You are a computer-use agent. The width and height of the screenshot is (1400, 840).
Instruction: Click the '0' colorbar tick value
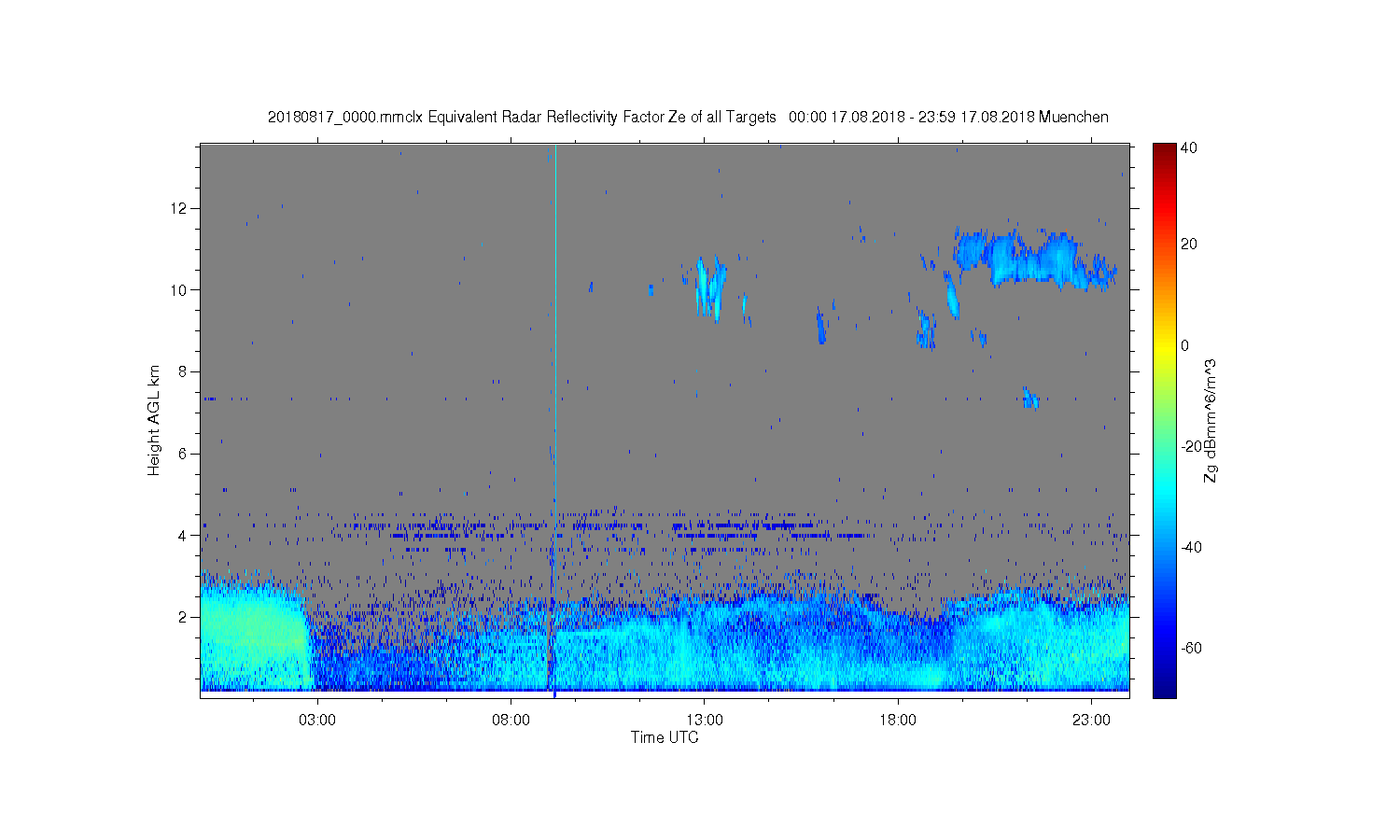pyautogui.click(x=1184, y=345)
